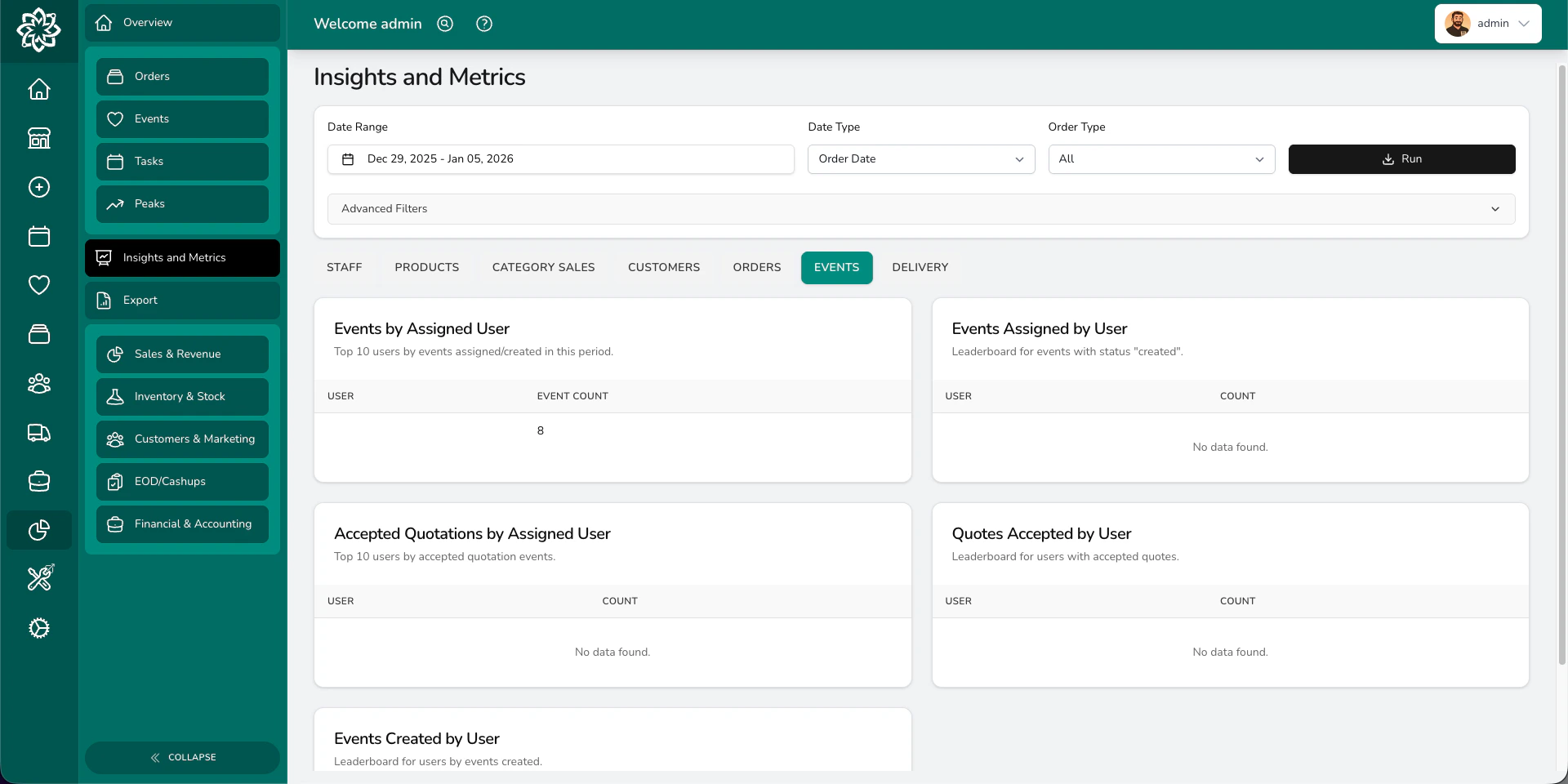The image size is (1568, 784).
Task: Open the admin account dropdown
Action: pos(1488,24)
